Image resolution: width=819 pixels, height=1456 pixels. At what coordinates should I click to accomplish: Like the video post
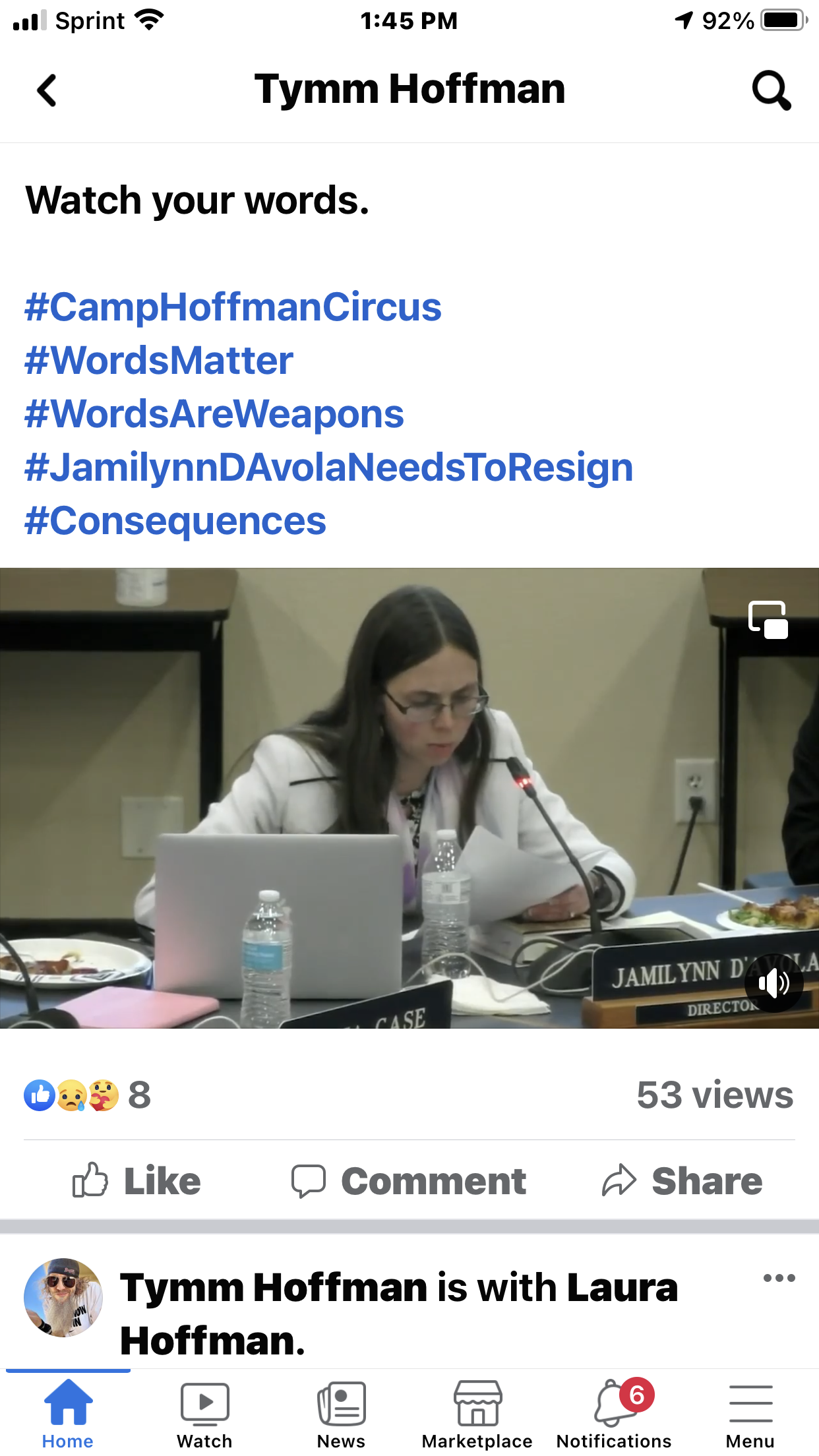(136, 1180)
